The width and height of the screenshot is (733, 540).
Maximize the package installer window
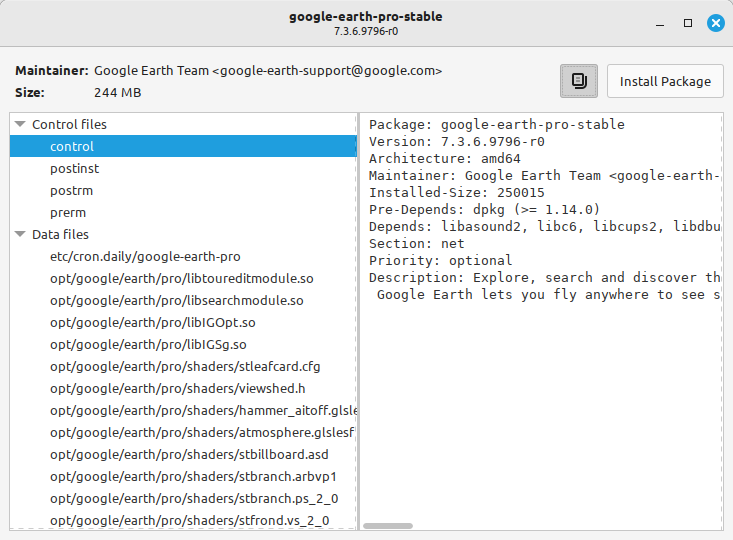688,23
